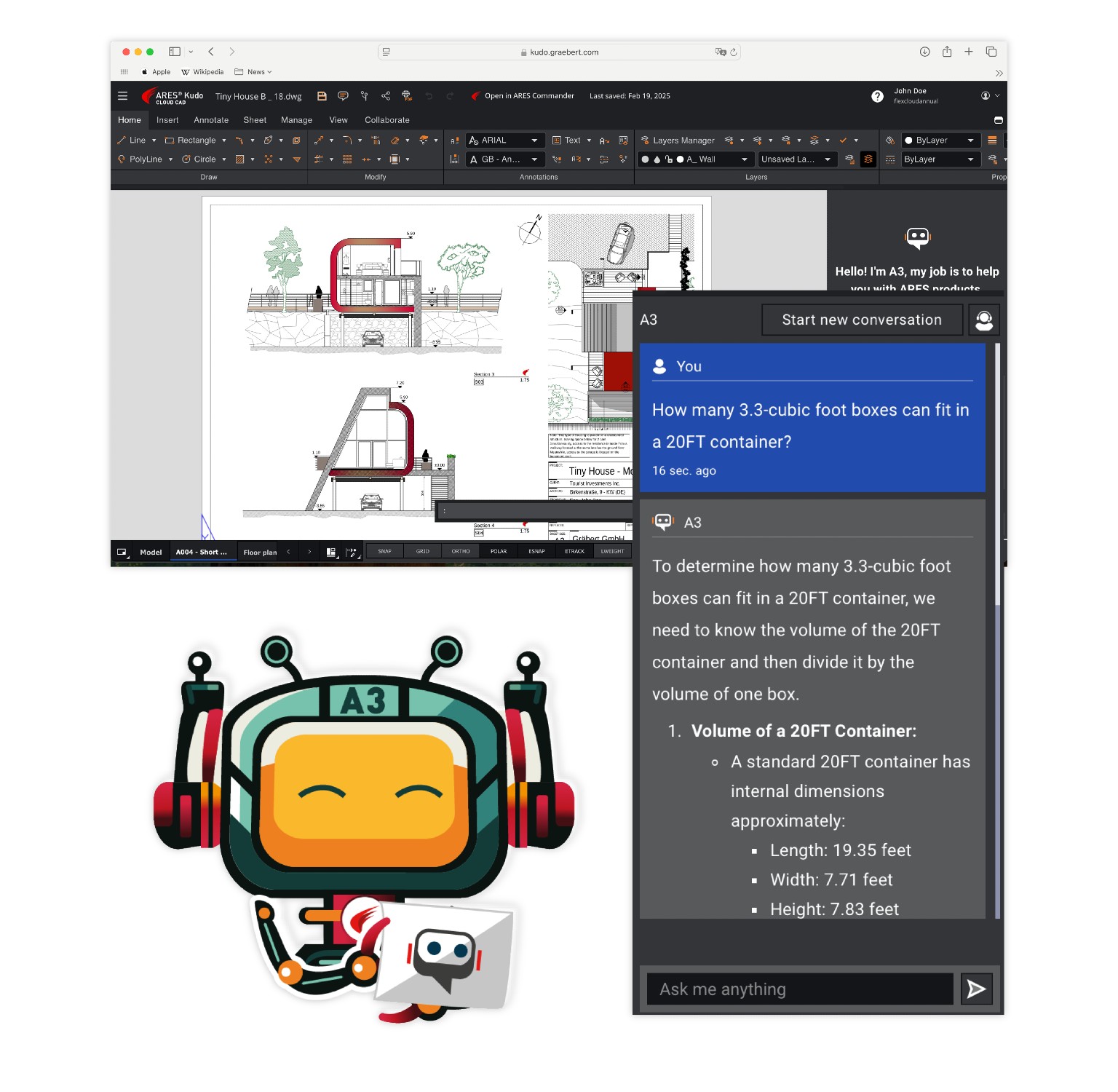Select the Hatch tool icon
This screenshot has width=1118, height=1092.
(239, 159)
